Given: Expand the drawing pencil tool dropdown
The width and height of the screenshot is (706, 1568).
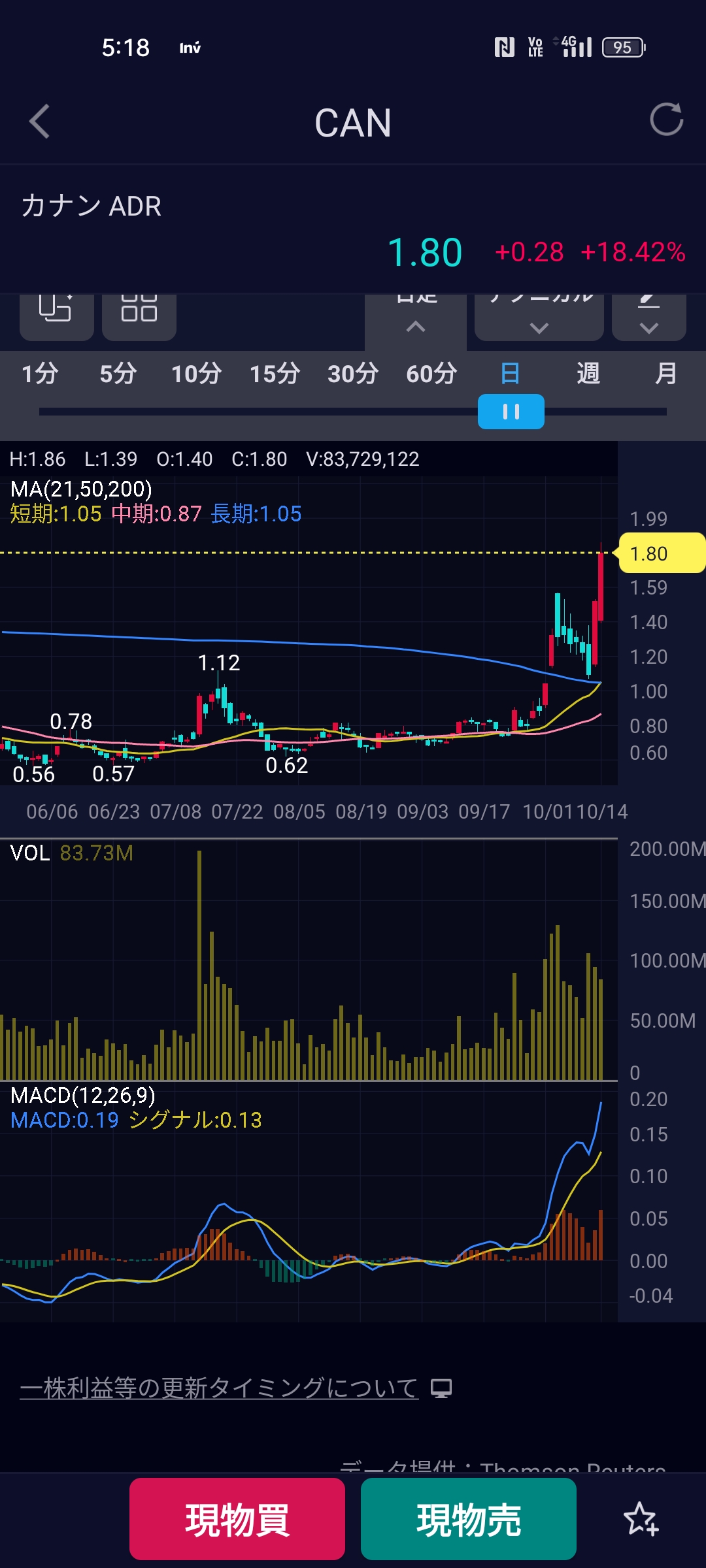Looking at the screenshot, I should point(648,317).
